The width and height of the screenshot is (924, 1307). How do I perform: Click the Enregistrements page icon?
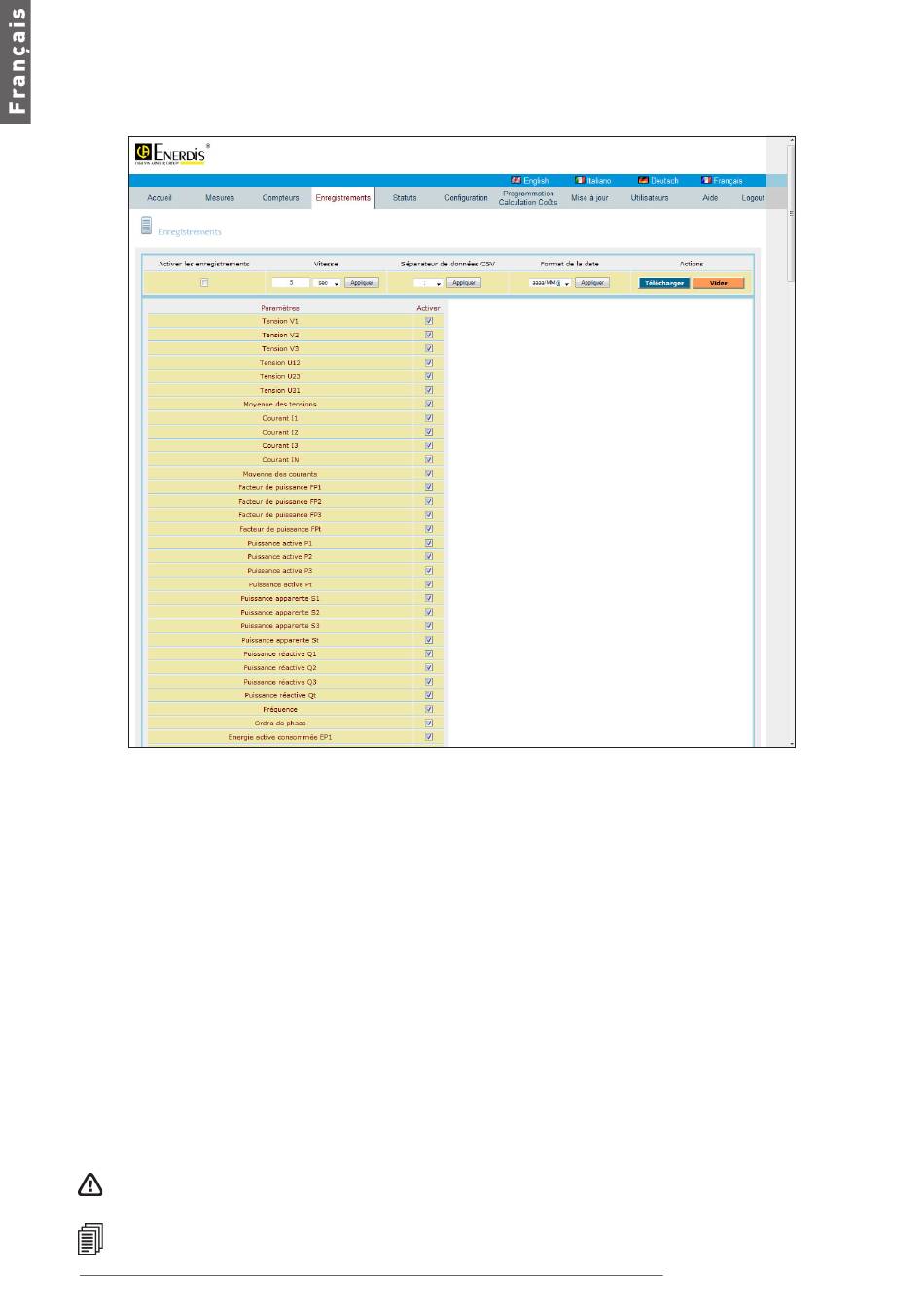point(146,227)
